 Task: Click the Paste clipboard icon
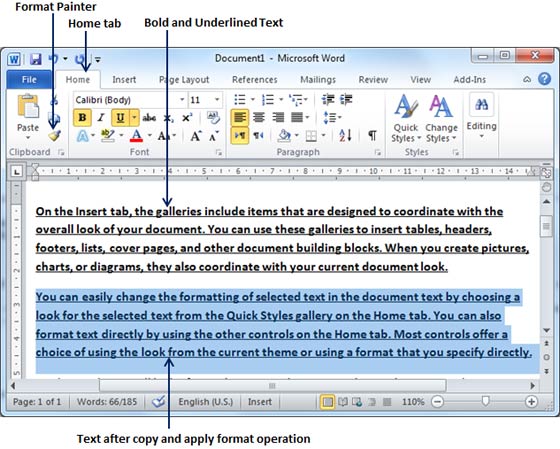pyautogui.click(x=28, y=106)
